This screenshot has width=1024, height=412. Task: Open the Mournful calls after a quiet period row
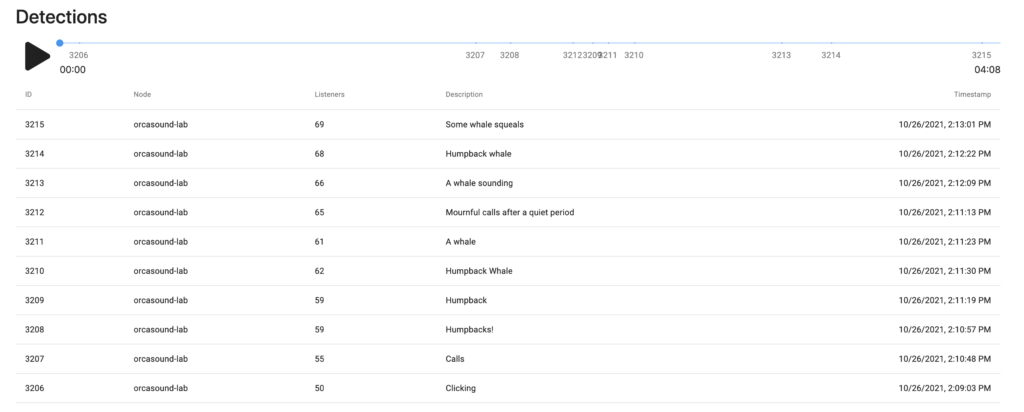click(507, 212)
